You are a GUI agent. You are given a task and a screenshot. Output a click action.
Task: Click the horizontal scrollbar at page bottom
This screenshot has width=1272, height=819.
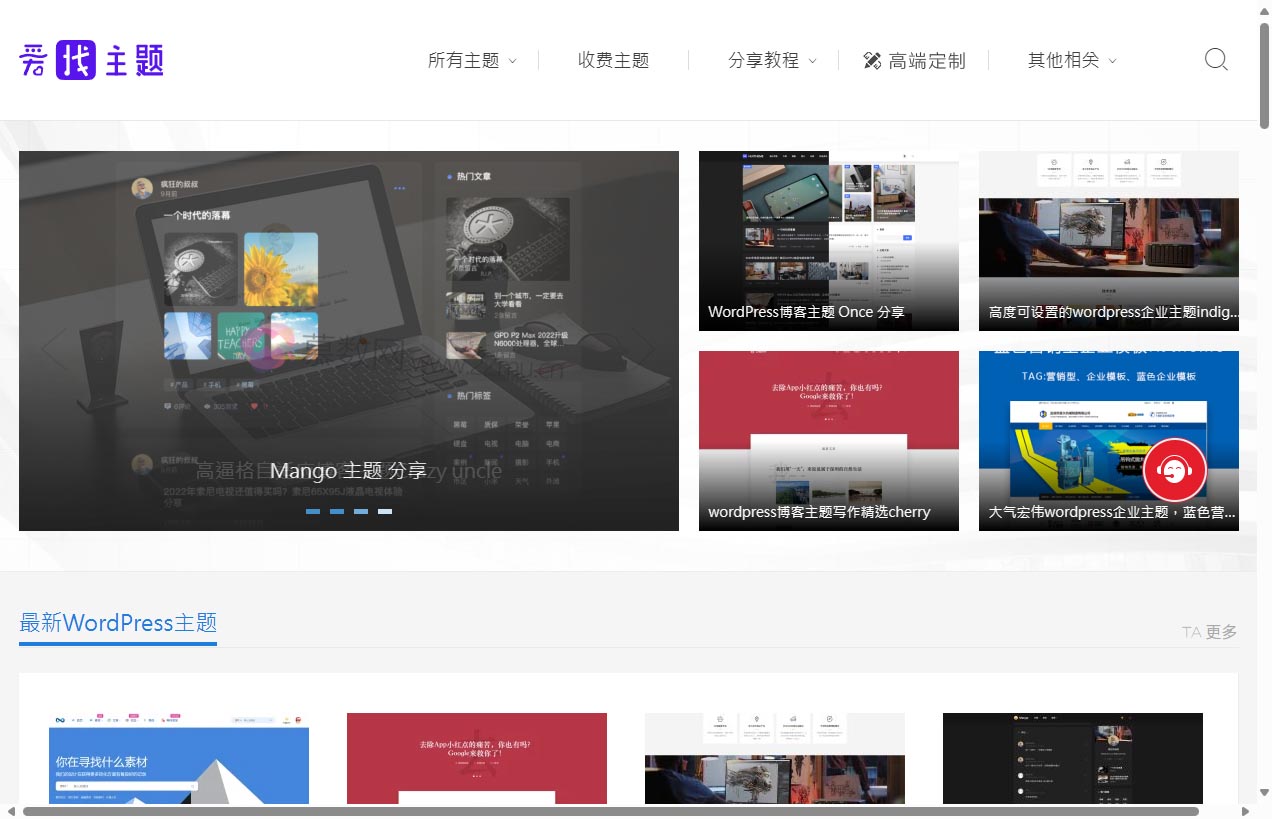point(610,811)
